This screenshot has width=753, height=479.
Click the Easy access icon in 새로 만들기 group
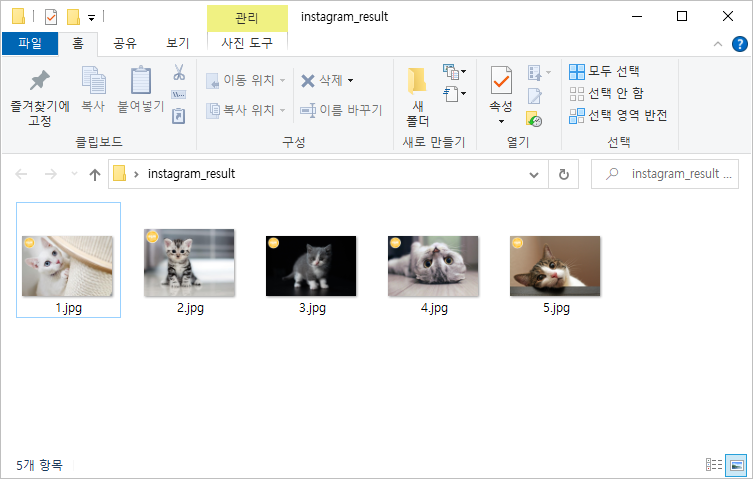click(451, 94)
